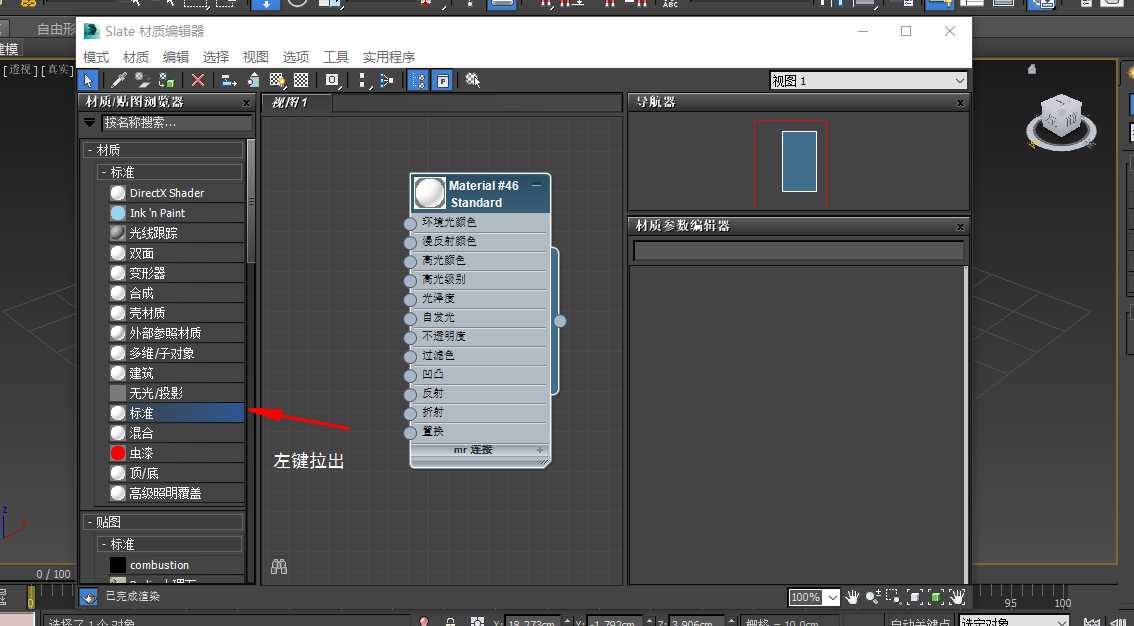Open the 材质 menu in menu bar
This screenshot has height=626, width=1134.
(x=136, y=56)
